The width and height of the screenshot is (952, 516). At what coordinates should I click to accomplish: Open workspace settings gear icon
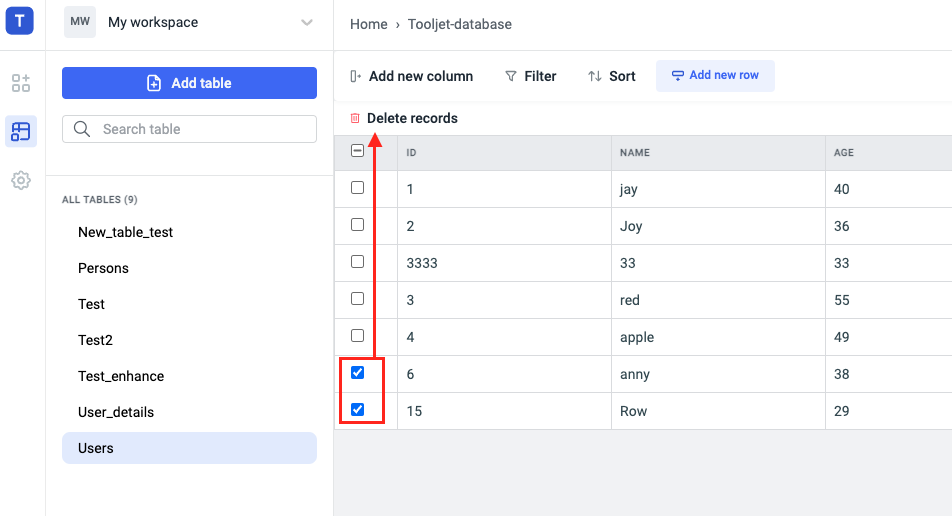coord(21,181)
